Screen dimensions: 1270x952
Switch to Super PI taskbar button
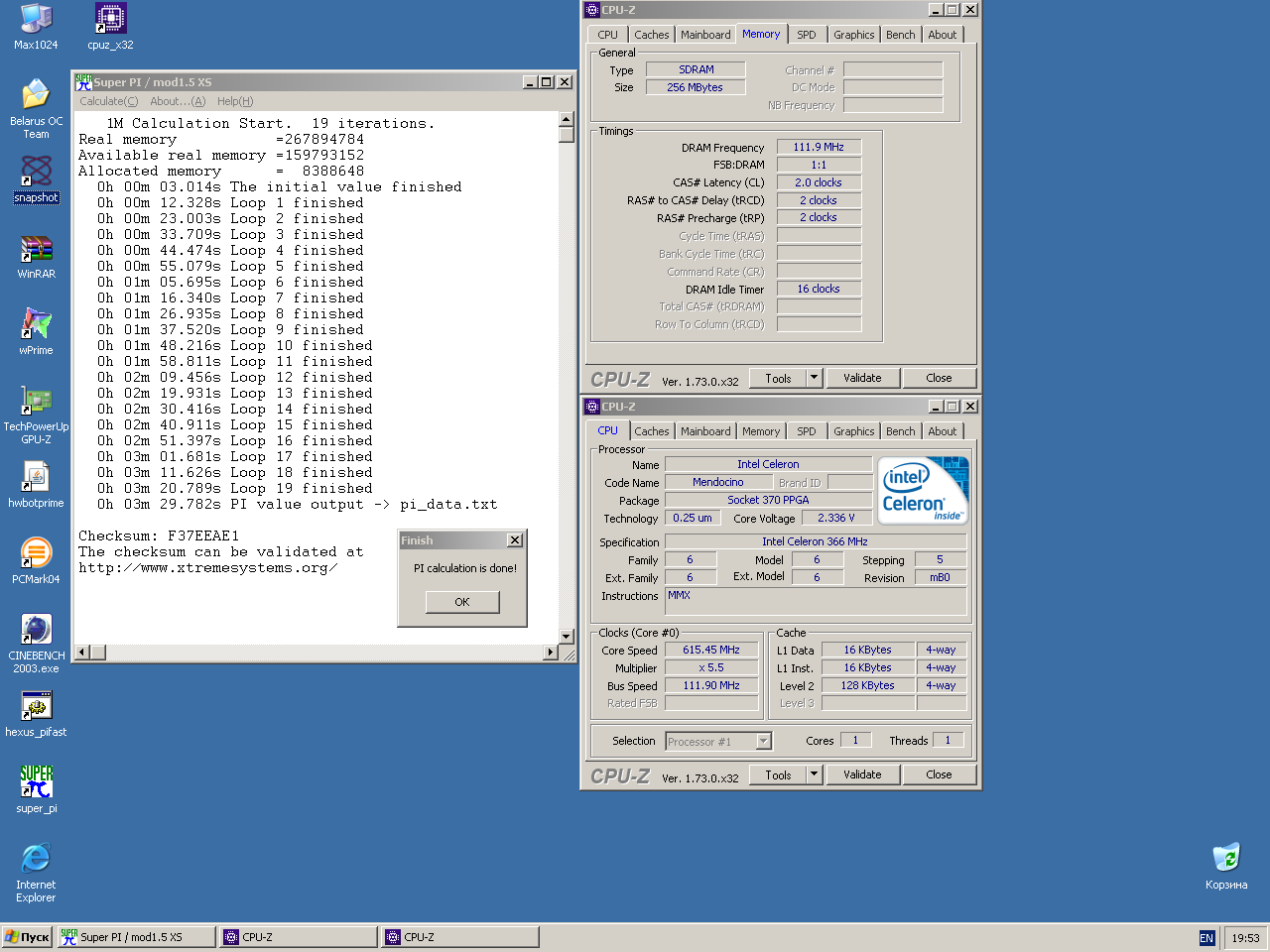click(136, 937)
